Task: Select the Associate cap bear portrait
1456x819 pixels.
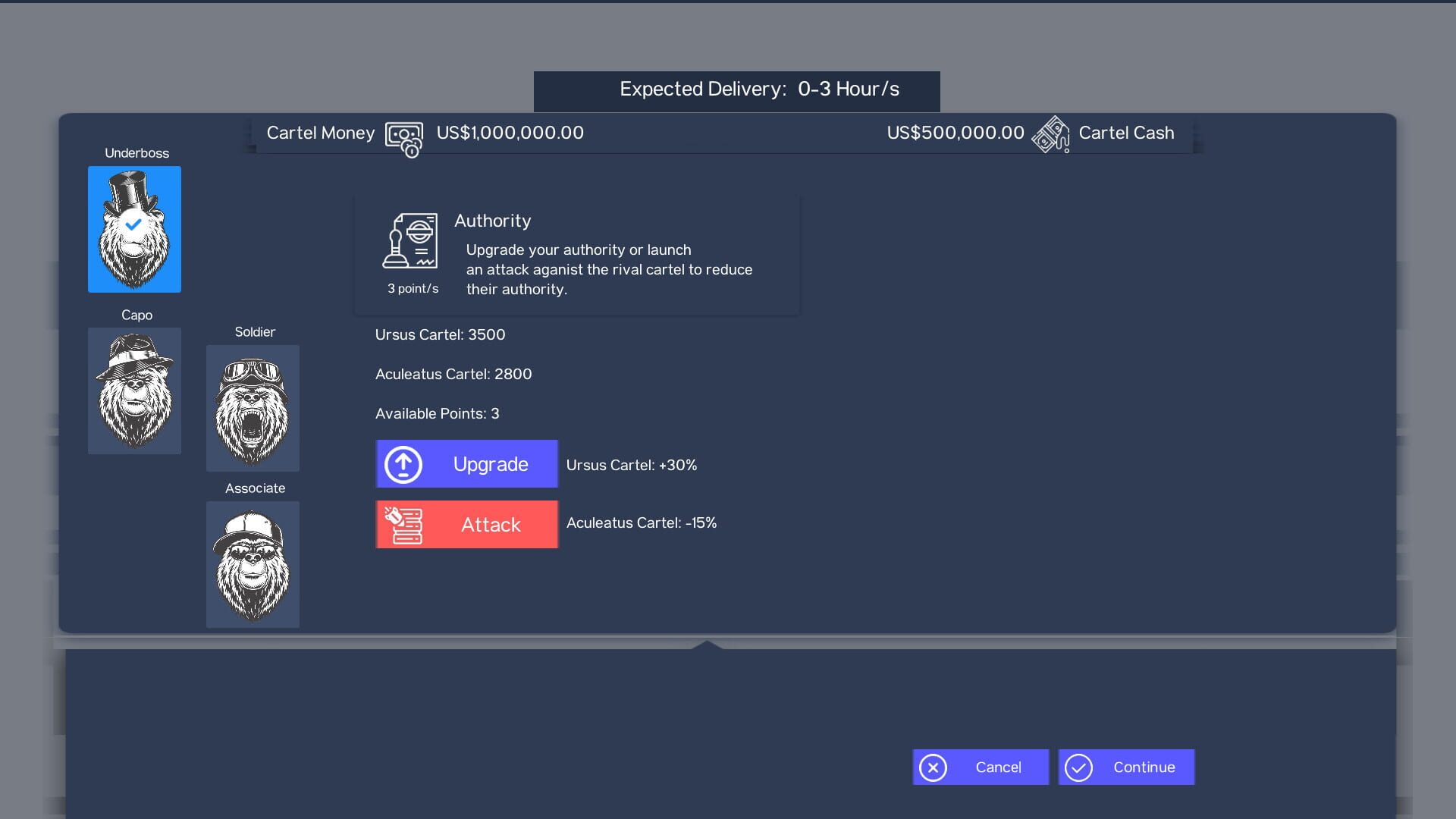Action: coord(253,564)
